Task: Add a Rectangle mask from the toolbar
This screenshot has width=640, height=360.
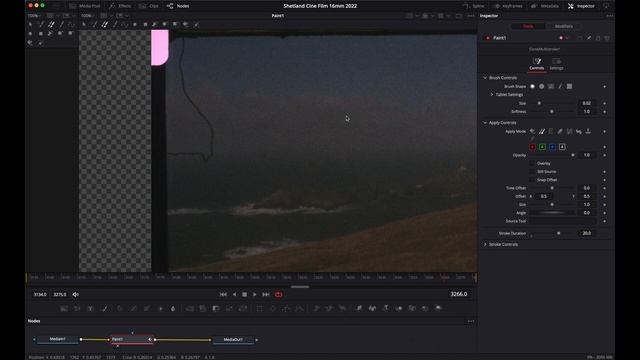Action: 260,309
